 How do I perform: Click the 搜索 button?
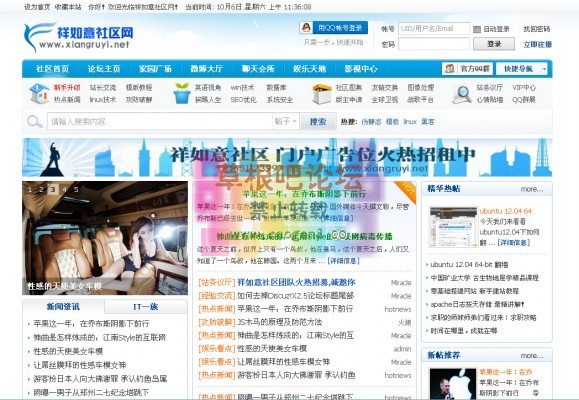(x=318, y=121)
